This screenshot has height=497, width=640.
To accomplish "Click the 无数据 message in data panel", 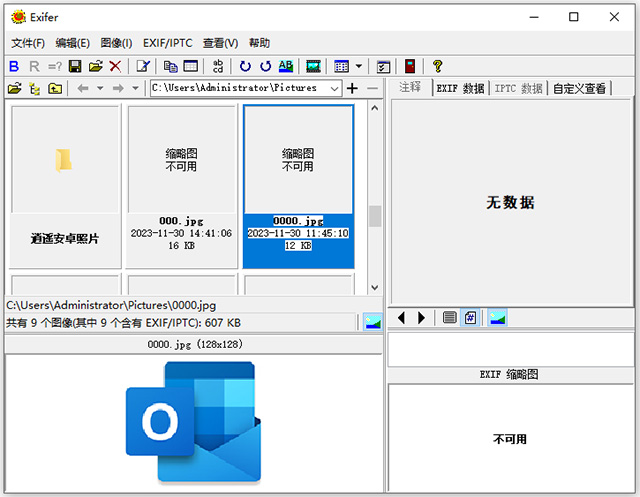I will click(x=510, y=202).
